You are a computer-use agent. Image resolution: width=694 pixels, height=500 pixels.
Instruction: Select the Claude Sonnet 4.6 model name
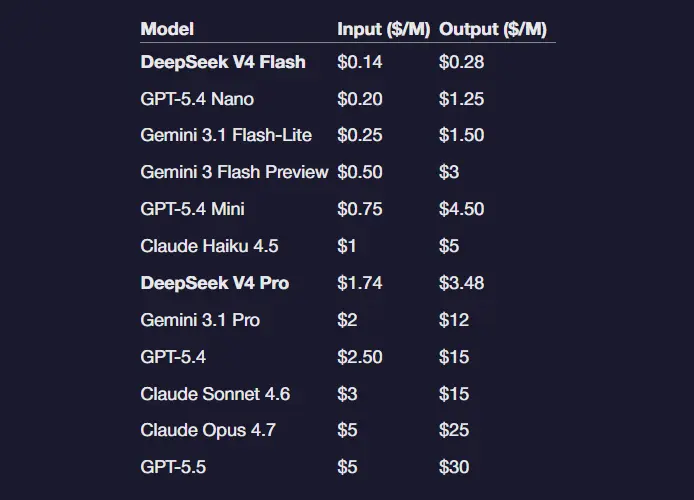tap(215, 394)
